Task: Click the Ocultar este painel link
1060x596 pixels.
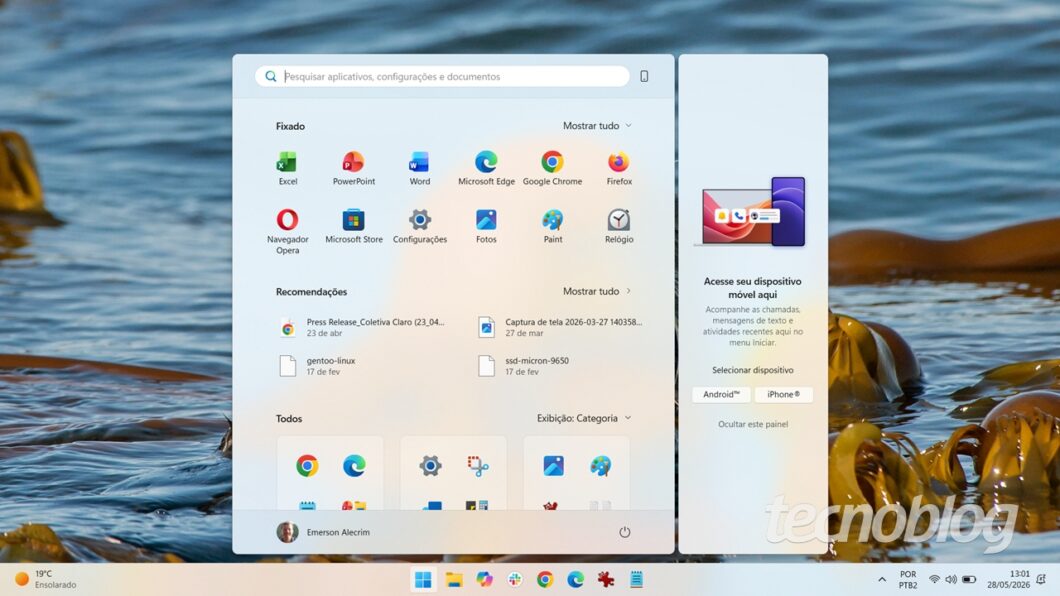Action: pos(753,424)
